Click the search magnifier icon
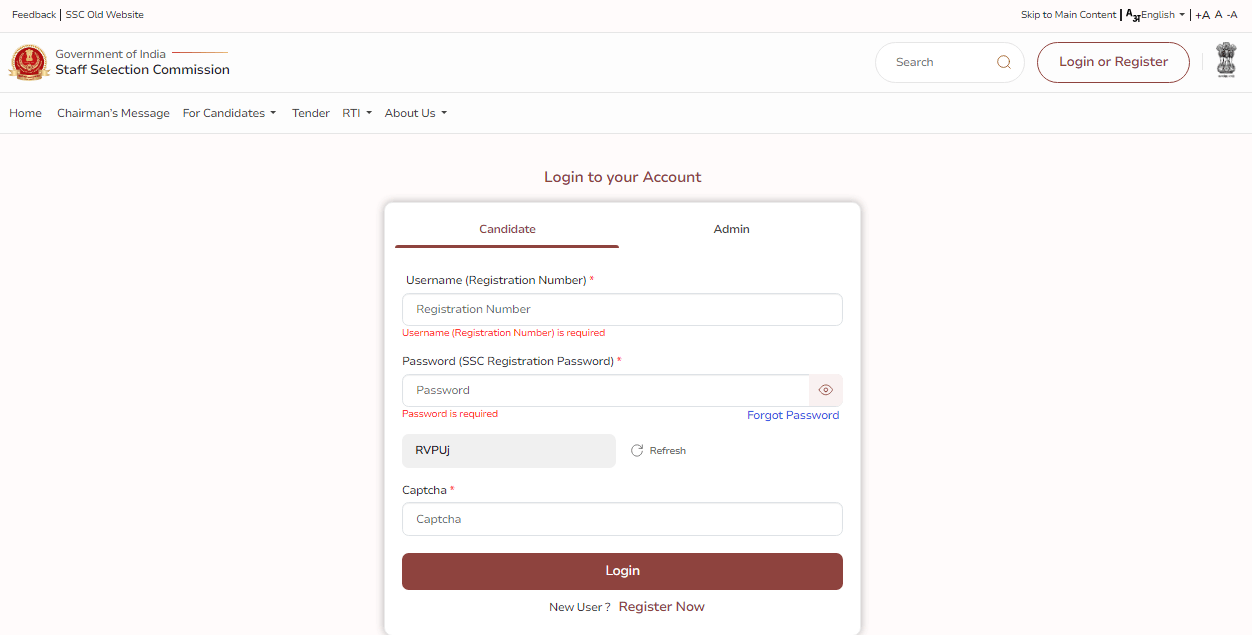 coord(1003,61)
